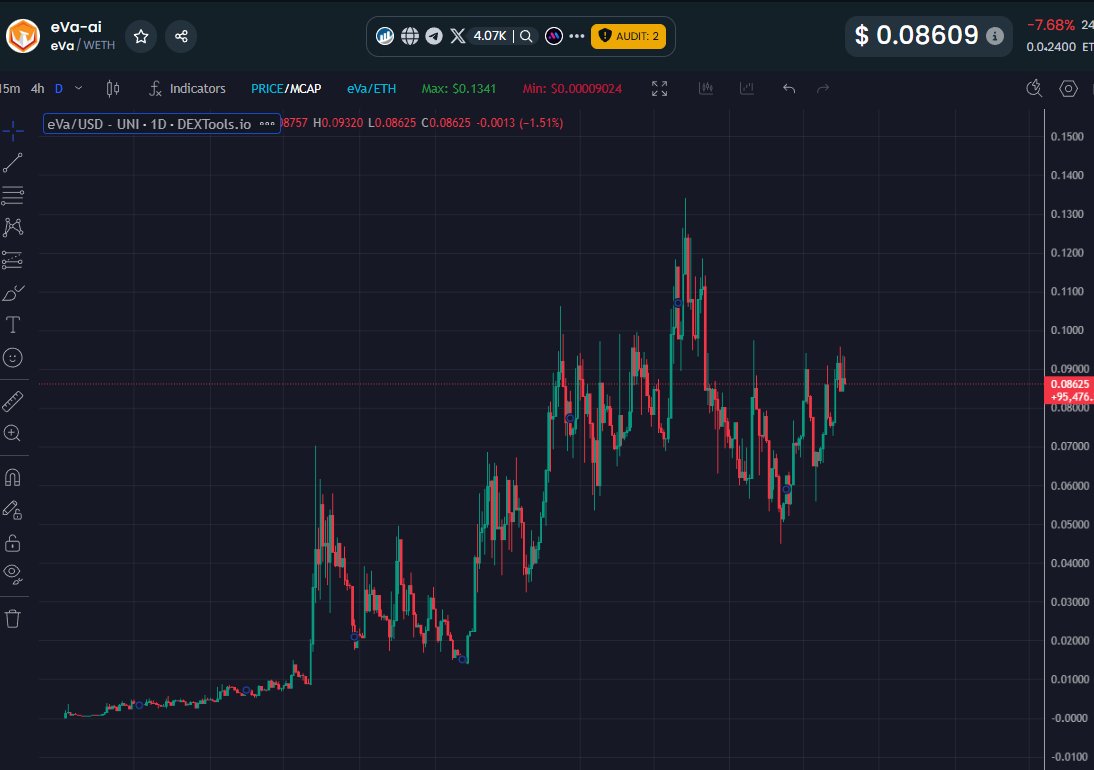Open the project website globe icon
The image size is (1094, 770).
point(410,36)
